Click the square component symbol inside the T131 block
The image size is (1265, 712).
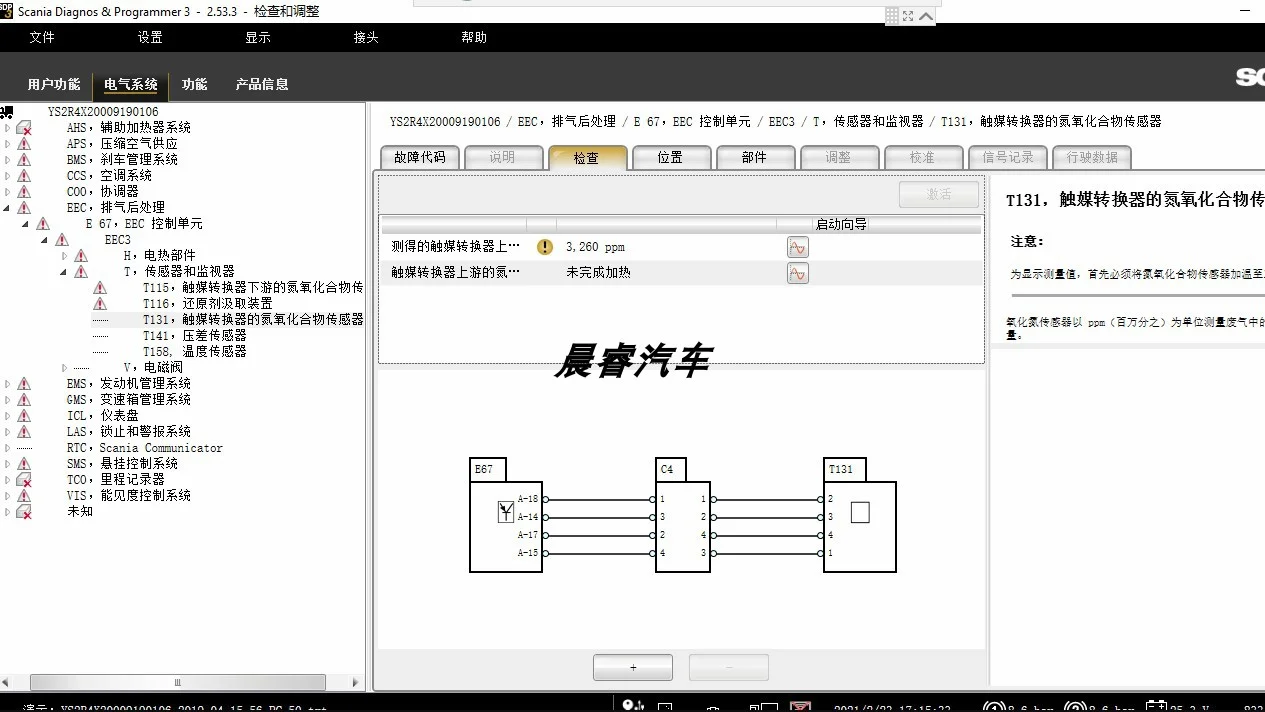[x=860, y=512]
